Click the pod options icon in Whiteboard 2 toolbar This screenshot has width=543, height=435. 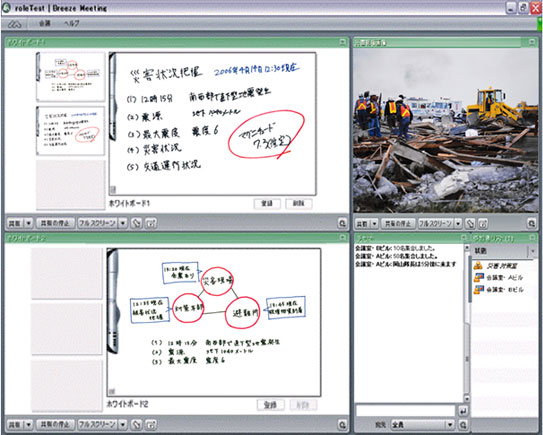click(342, 424)
